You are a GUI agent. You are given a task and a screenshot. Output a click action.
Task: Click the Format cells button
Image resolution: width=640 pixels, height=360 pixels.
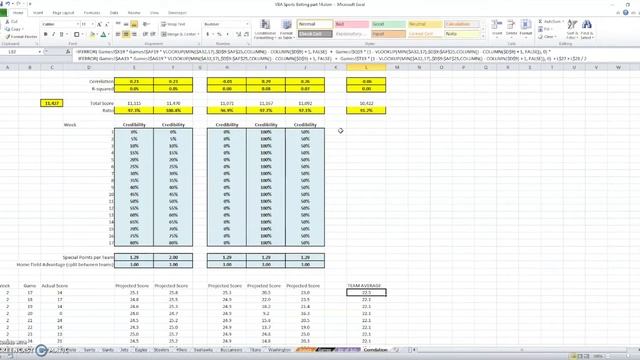[526, 28]
